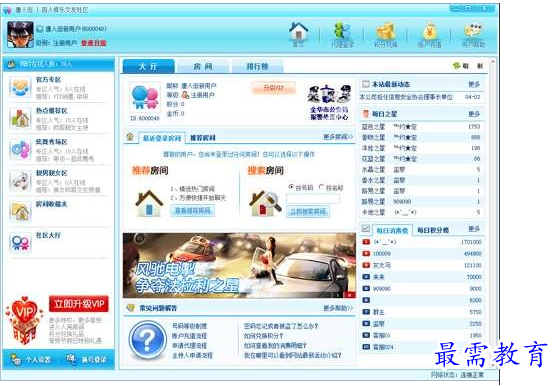Viewport: 556px width, 386px height.
Task: Click the chart icon beside 每日消费榜
Action: click(x=365, y=229)
